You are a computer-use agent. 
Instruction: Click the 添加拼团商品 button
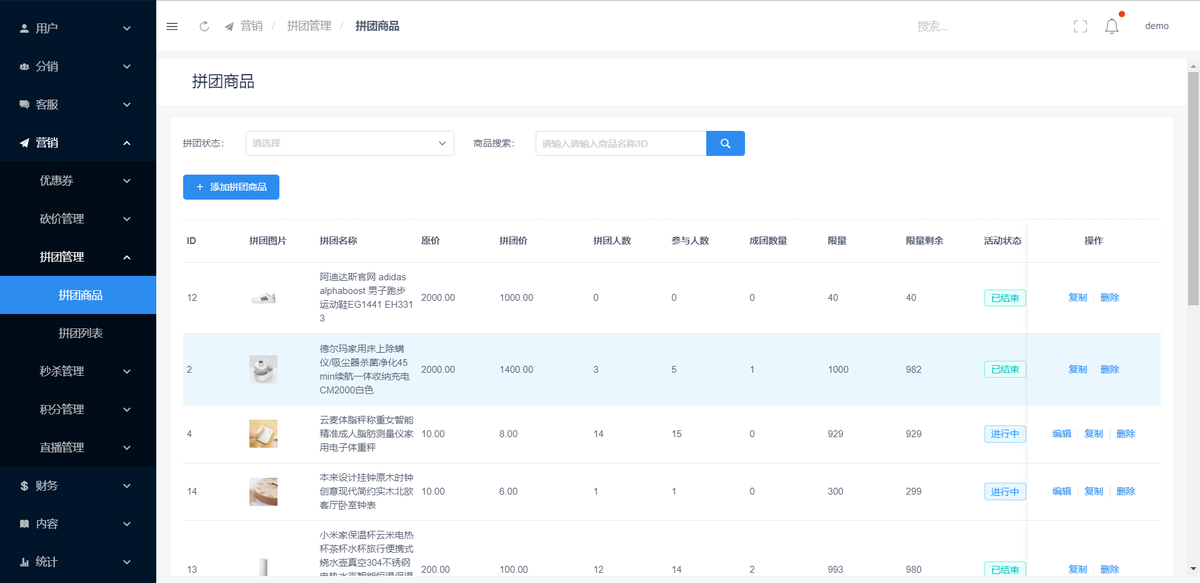(x=231, y=187)
